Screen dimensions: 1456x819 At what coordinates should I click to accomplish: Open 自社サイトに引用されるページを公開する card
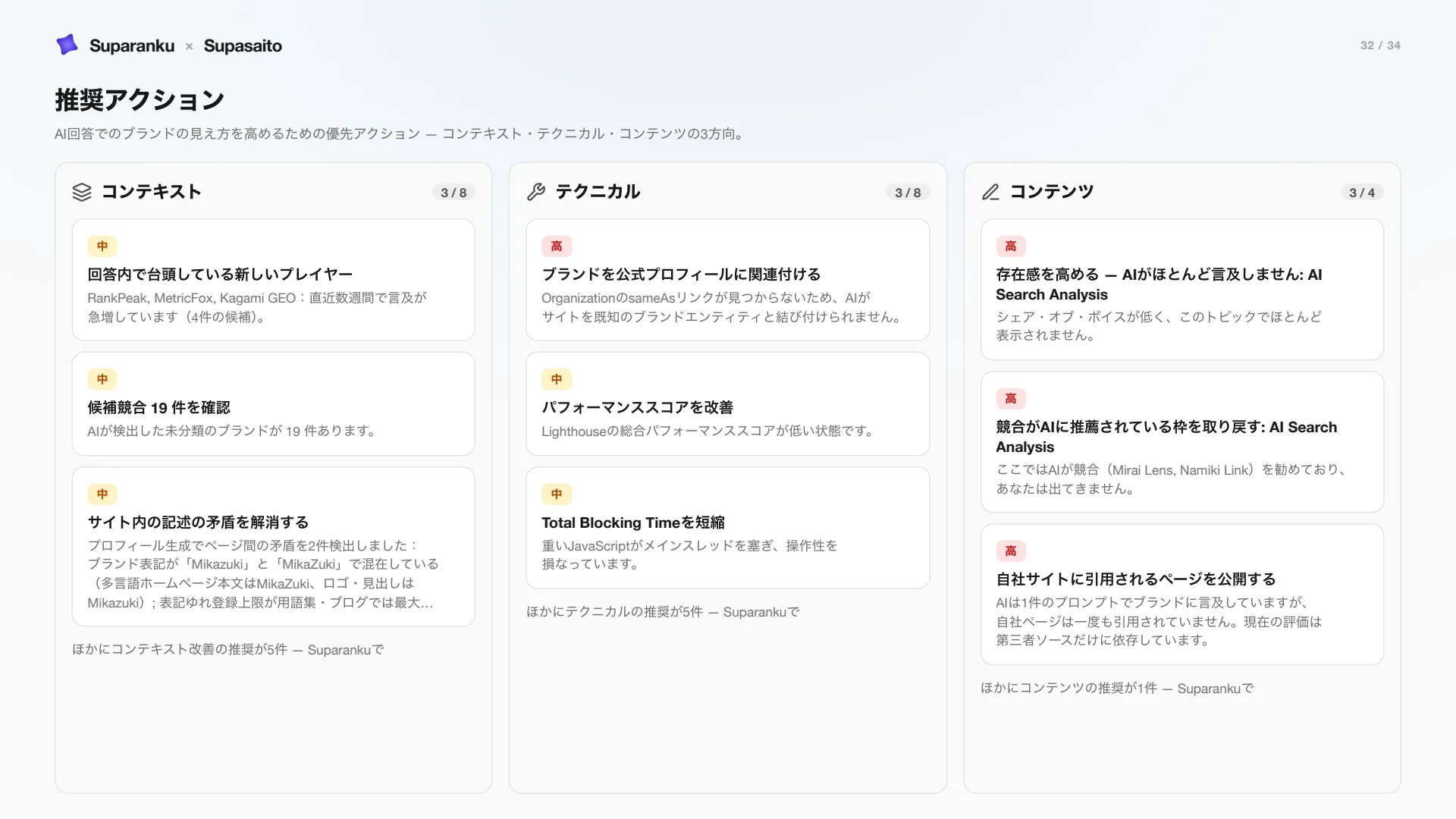point(1181,595)
